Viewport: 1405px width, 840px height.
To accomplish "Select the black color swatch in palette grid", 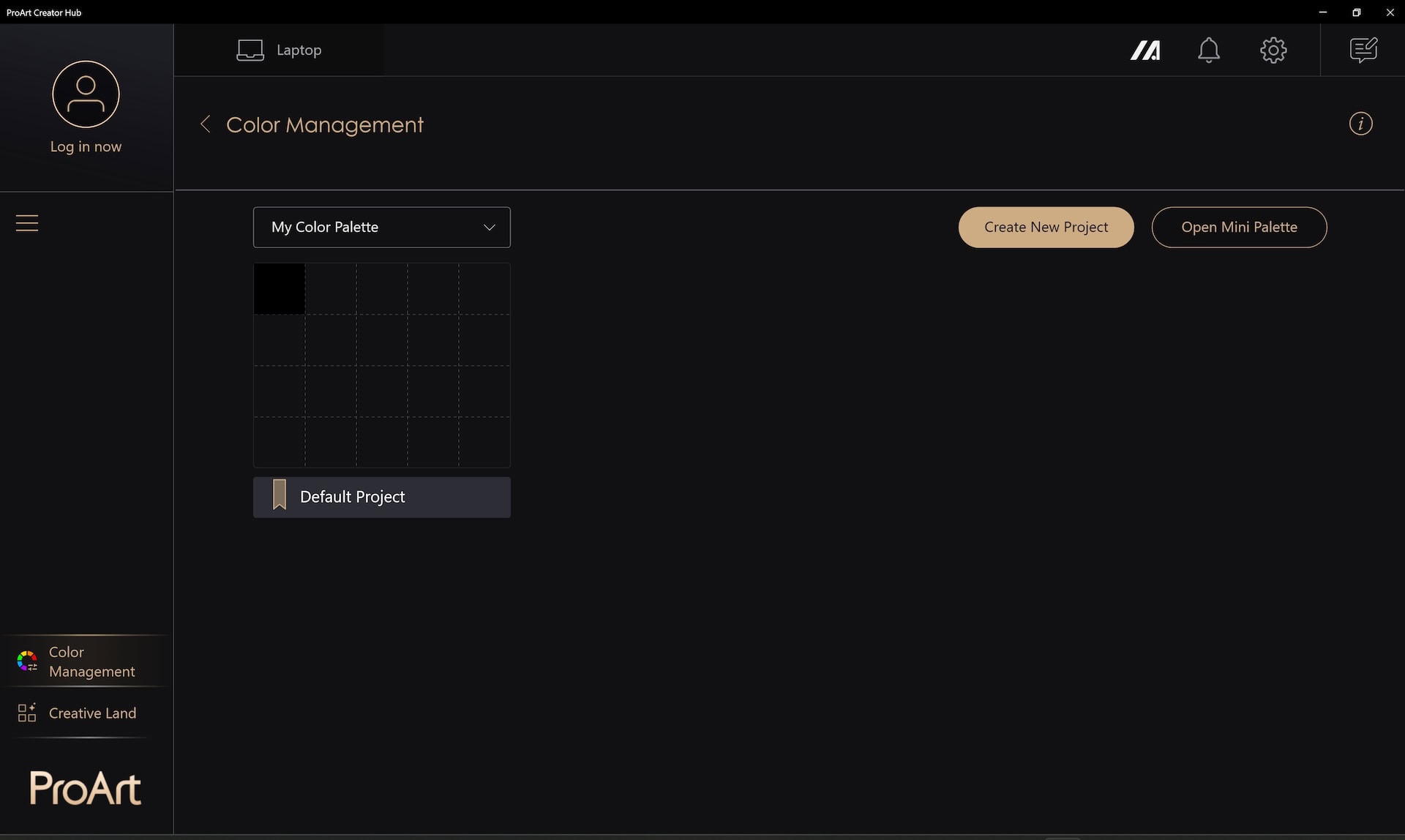I will [x=280, y=289].
